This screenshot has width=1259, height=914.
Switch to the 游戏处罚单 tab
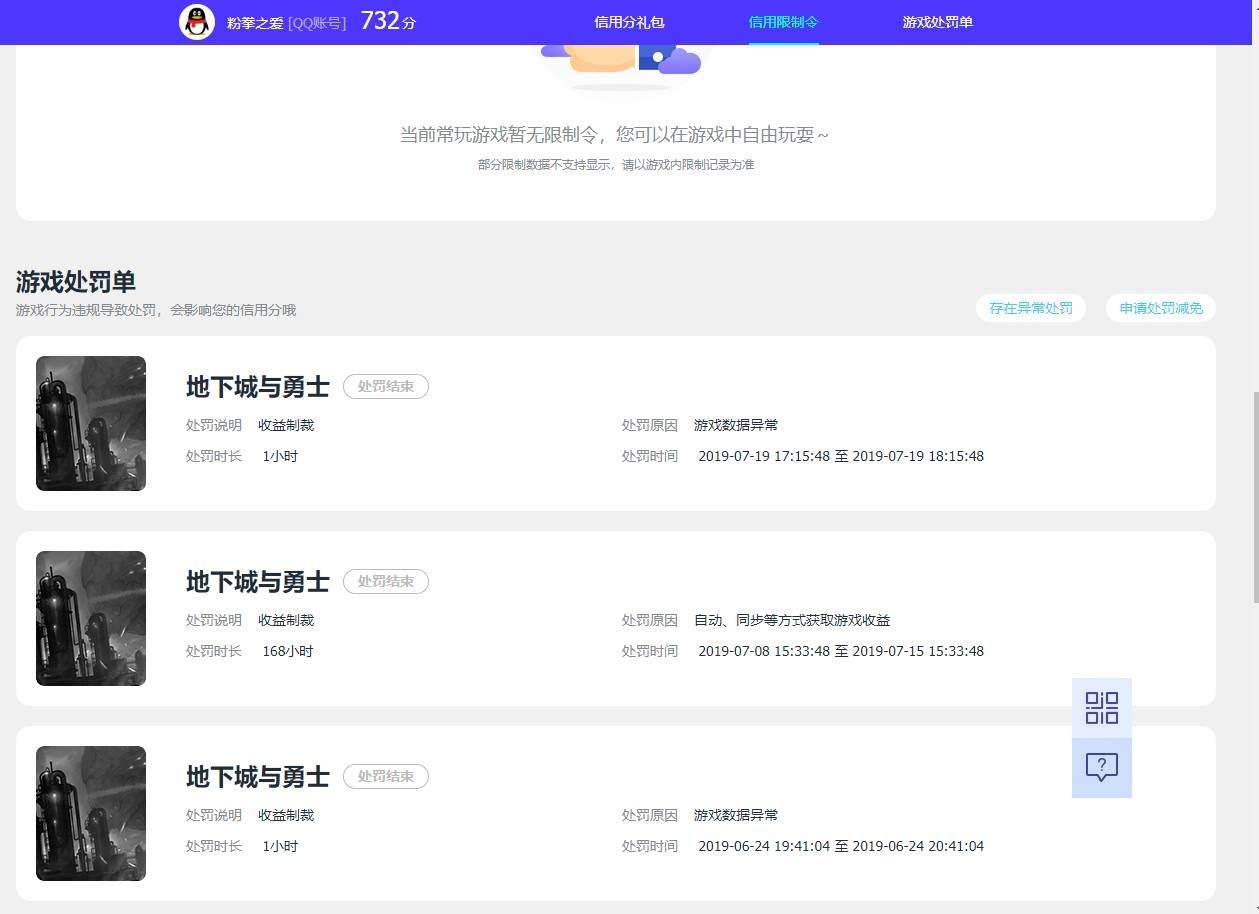point(938,22)
